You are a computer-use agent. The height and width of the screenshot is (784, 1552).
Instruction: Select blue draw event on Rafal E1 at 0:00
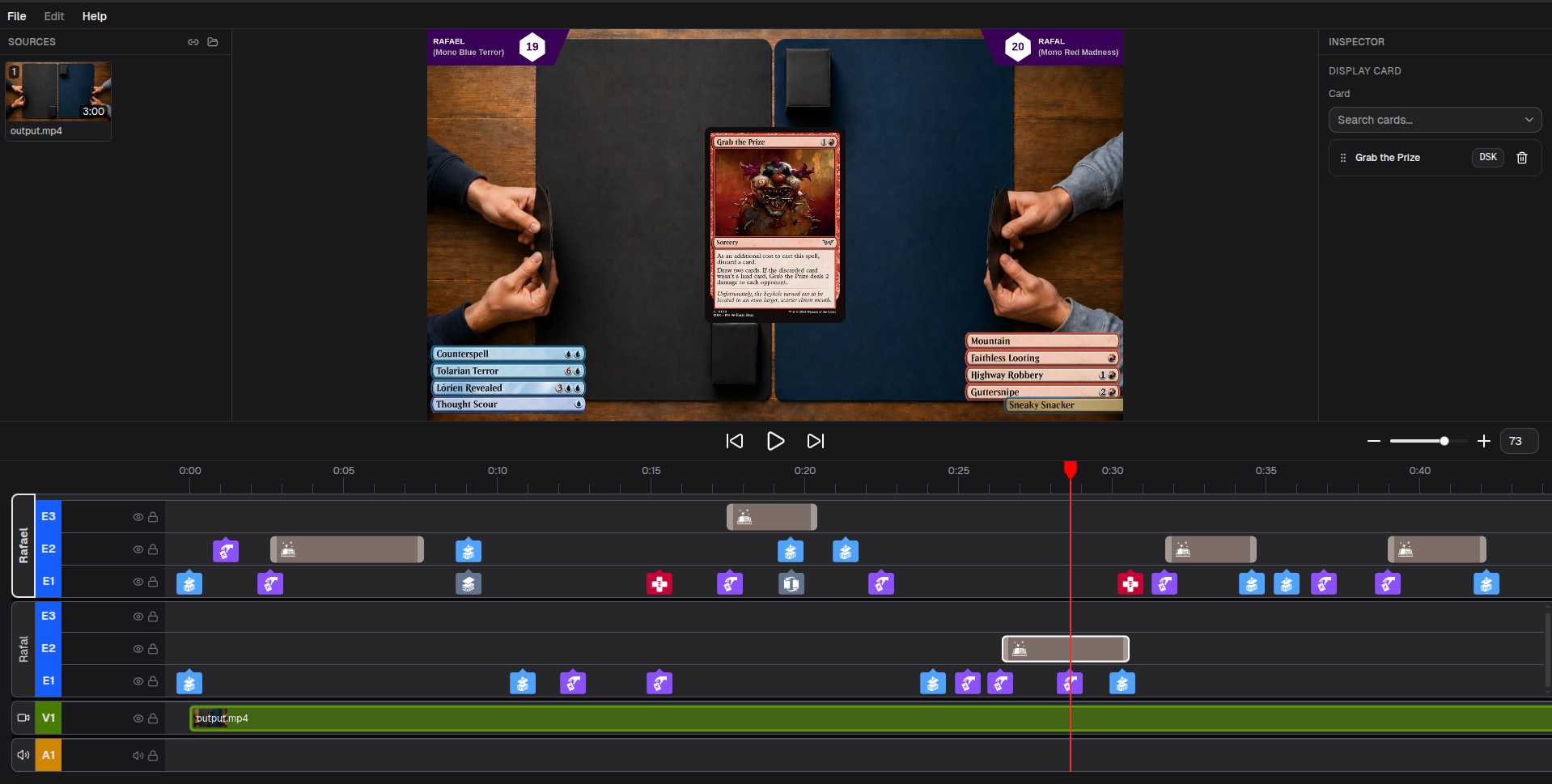tap(189, 683)
